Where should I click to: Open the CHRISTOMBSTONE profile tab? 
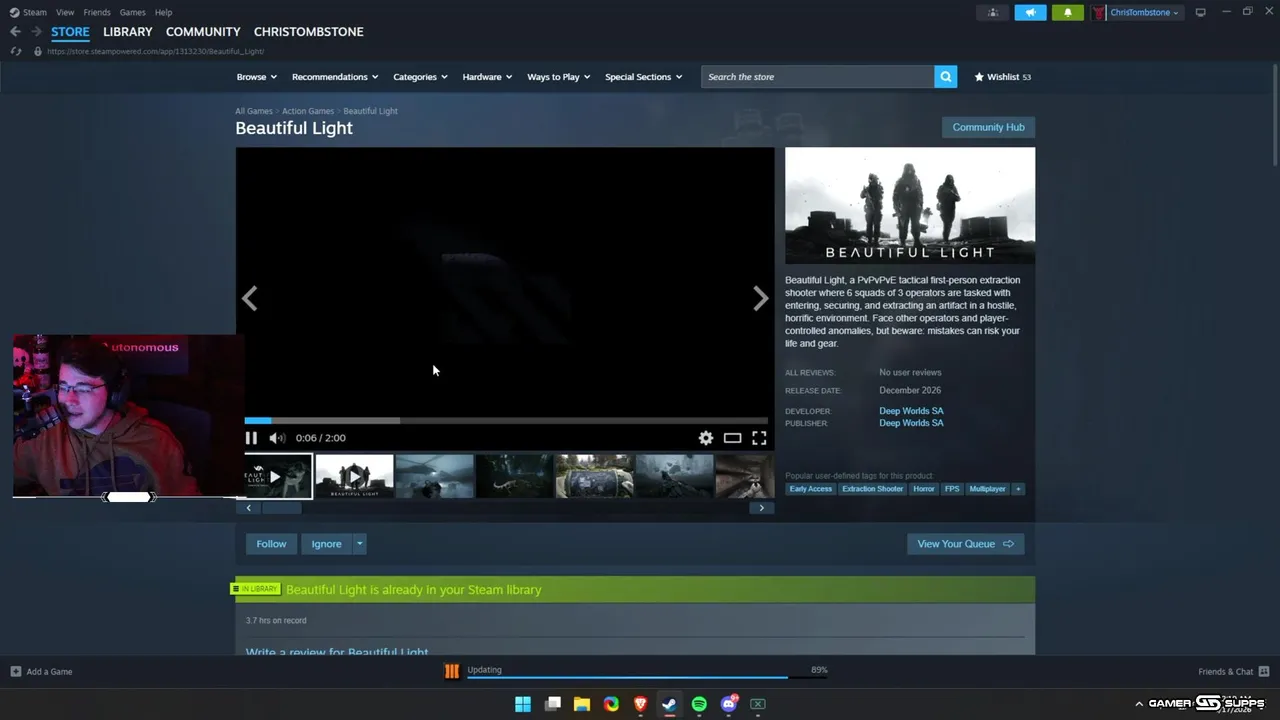click(x=309, y=32)
